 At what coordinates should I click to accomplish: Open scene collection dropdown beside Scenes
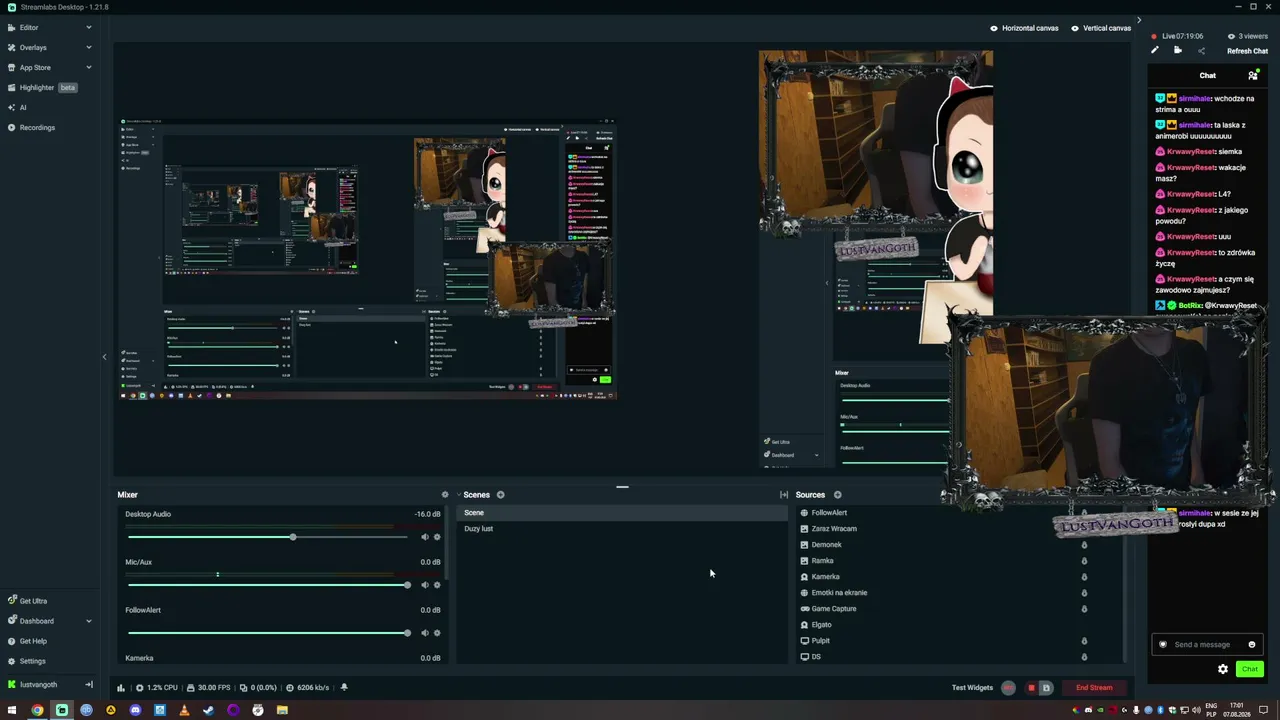coord(459,495)
